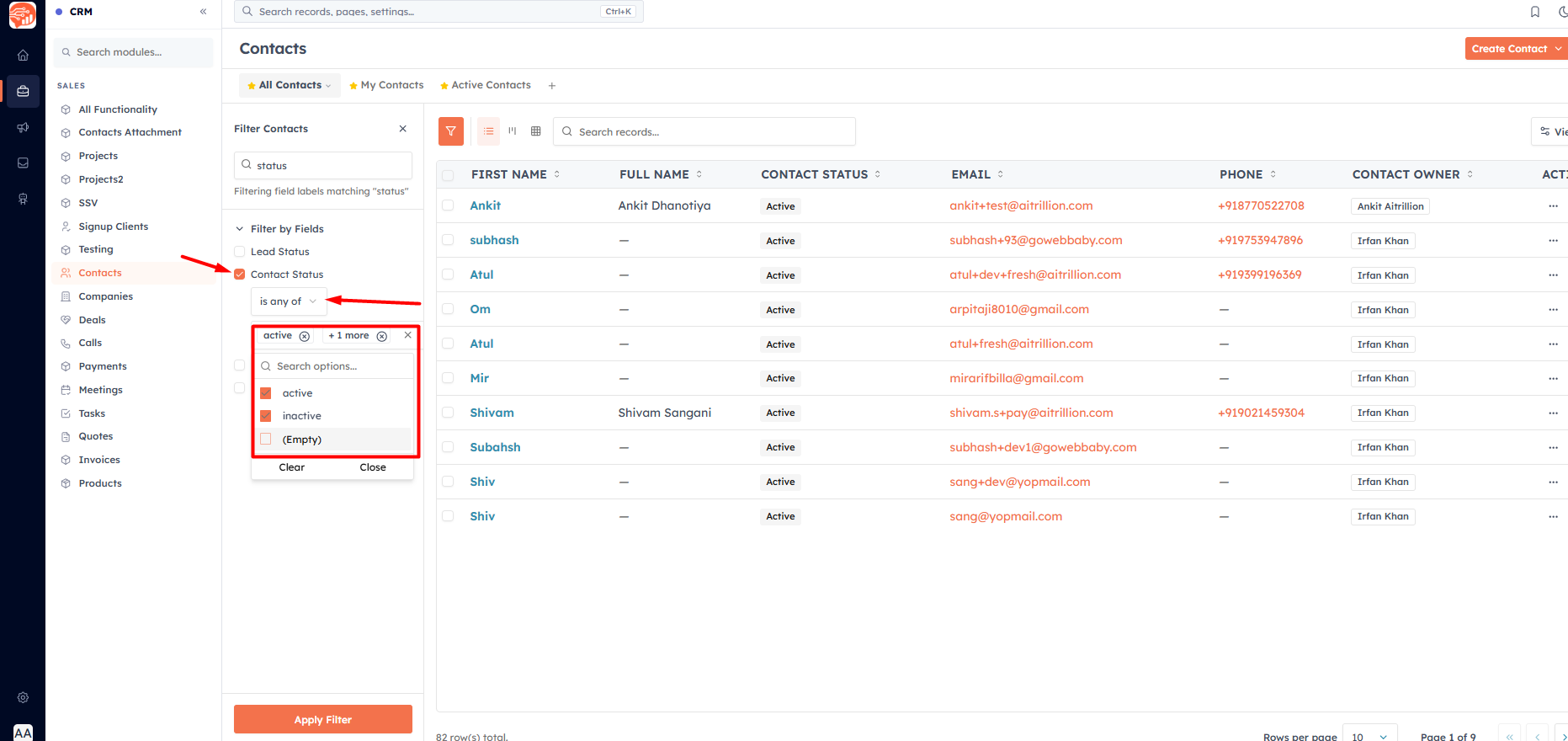This screenshot has height=741, width=1568.
Task: Switch to list view icon
Action: coord(488,131)
